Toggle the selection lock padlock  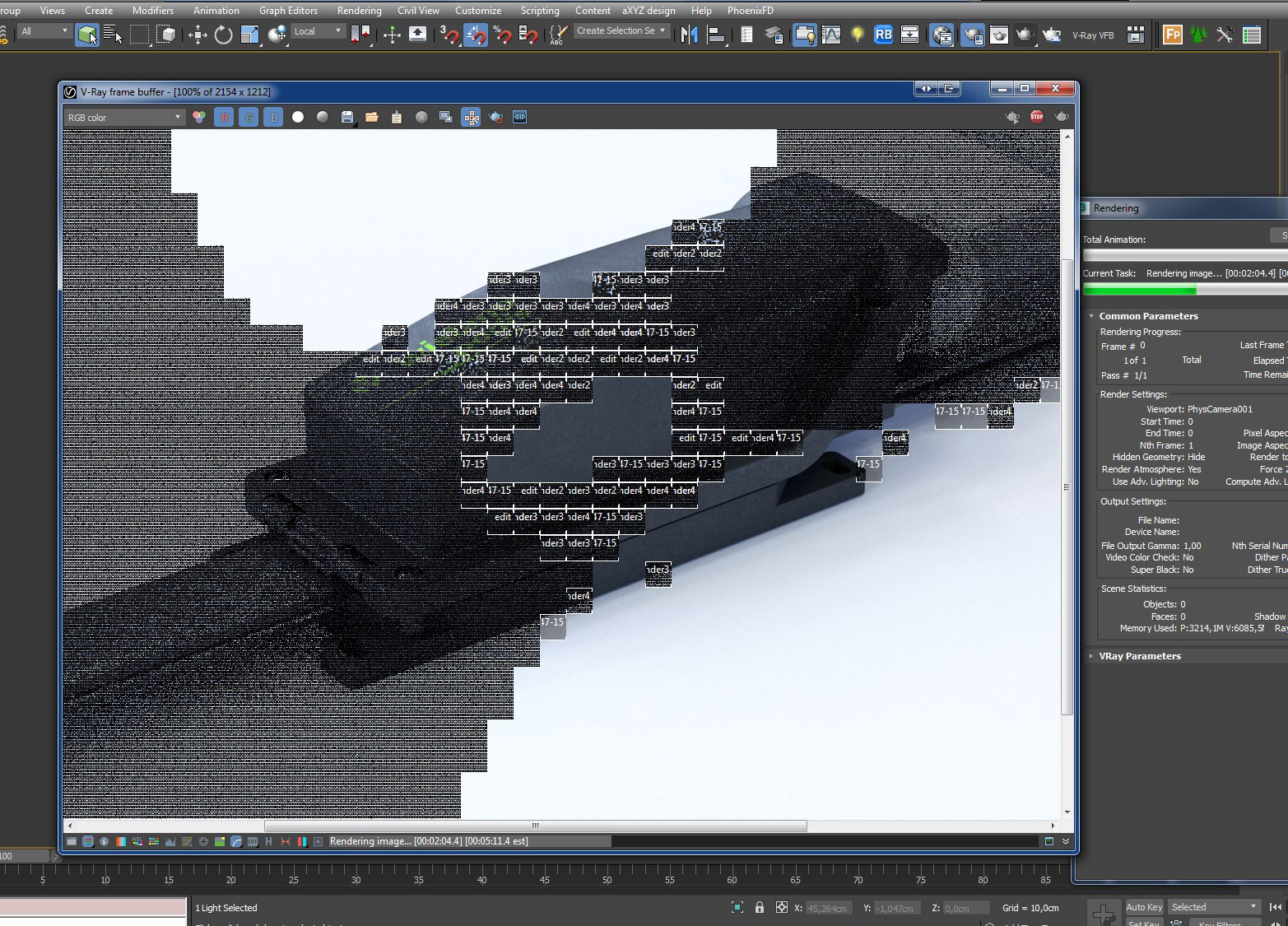(x=760, y=907)
